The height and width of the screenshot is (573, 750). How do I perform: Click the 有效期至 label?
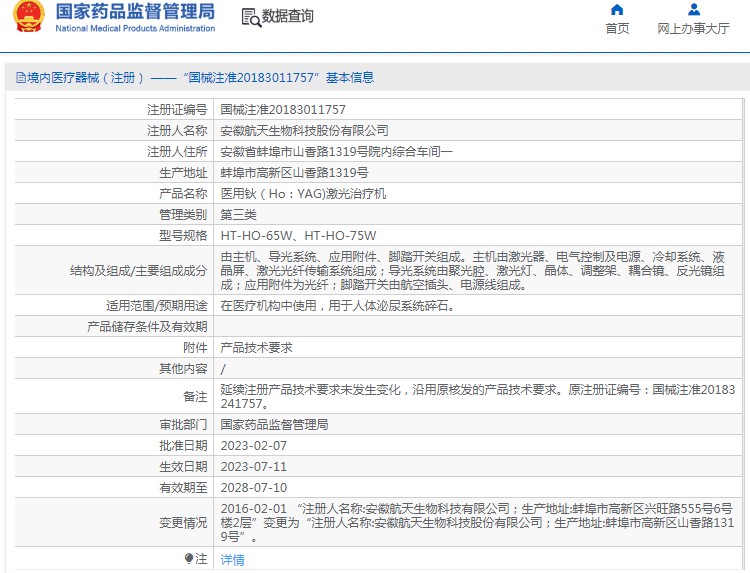183,488
